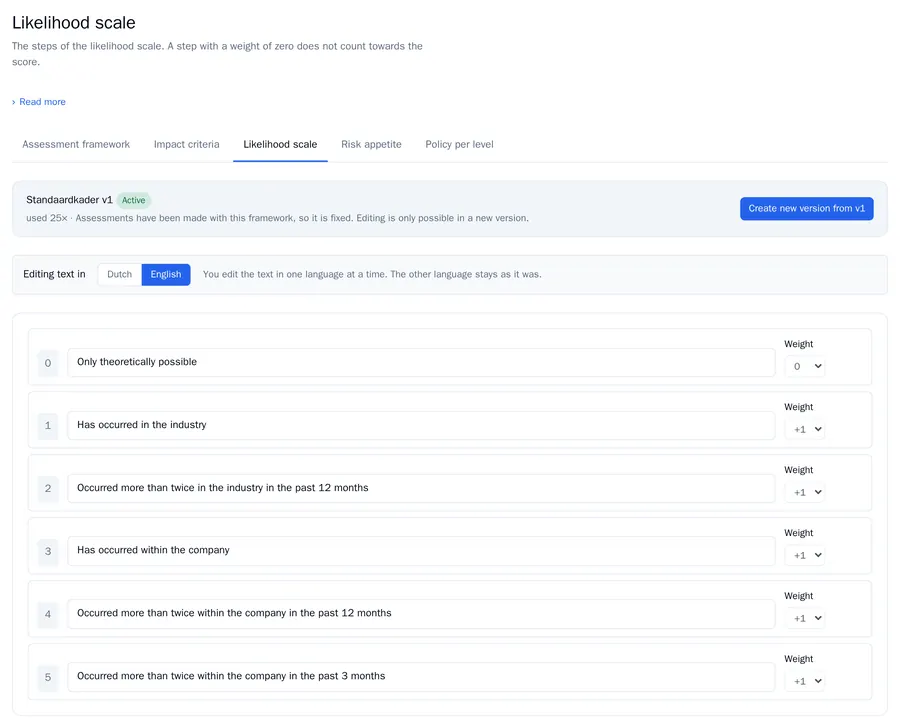The height and width of the screenshot is (728, 900).
Task: Open the Policy per level tab
Action: coord(459,144)
